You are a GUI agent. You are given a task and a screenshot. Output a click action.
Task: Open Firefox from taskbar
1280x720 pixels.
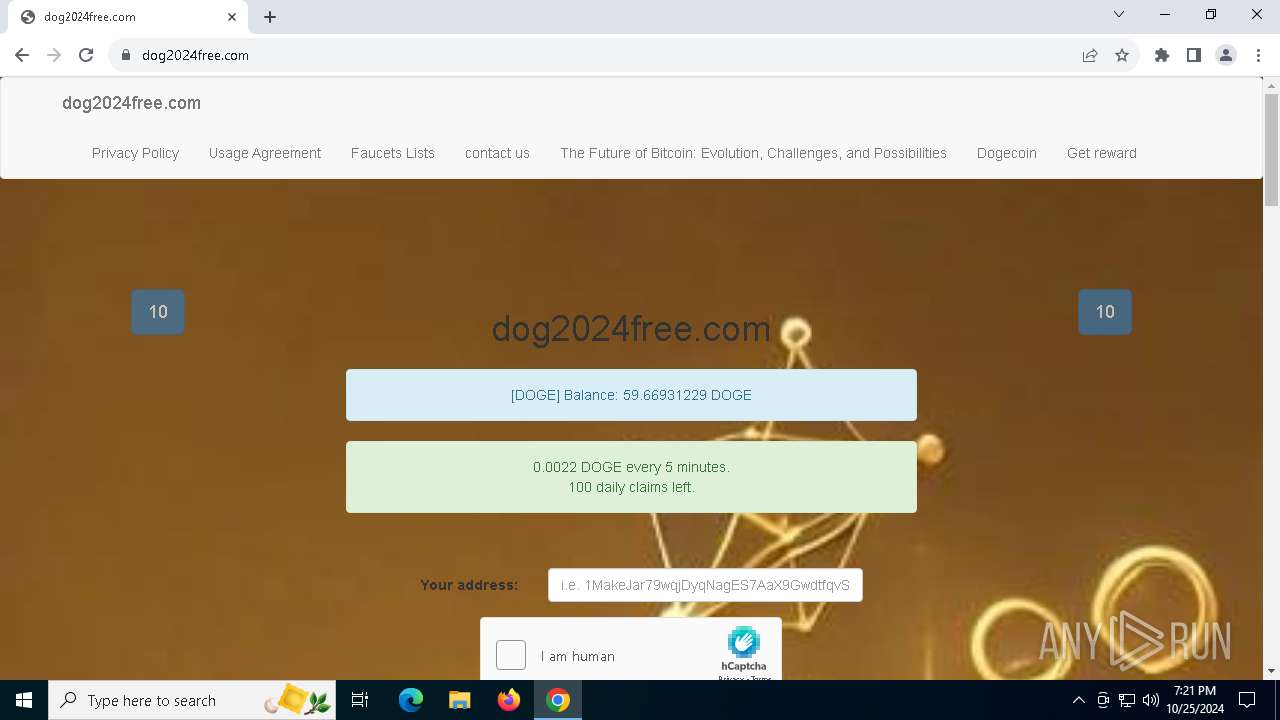pos(509,700)
